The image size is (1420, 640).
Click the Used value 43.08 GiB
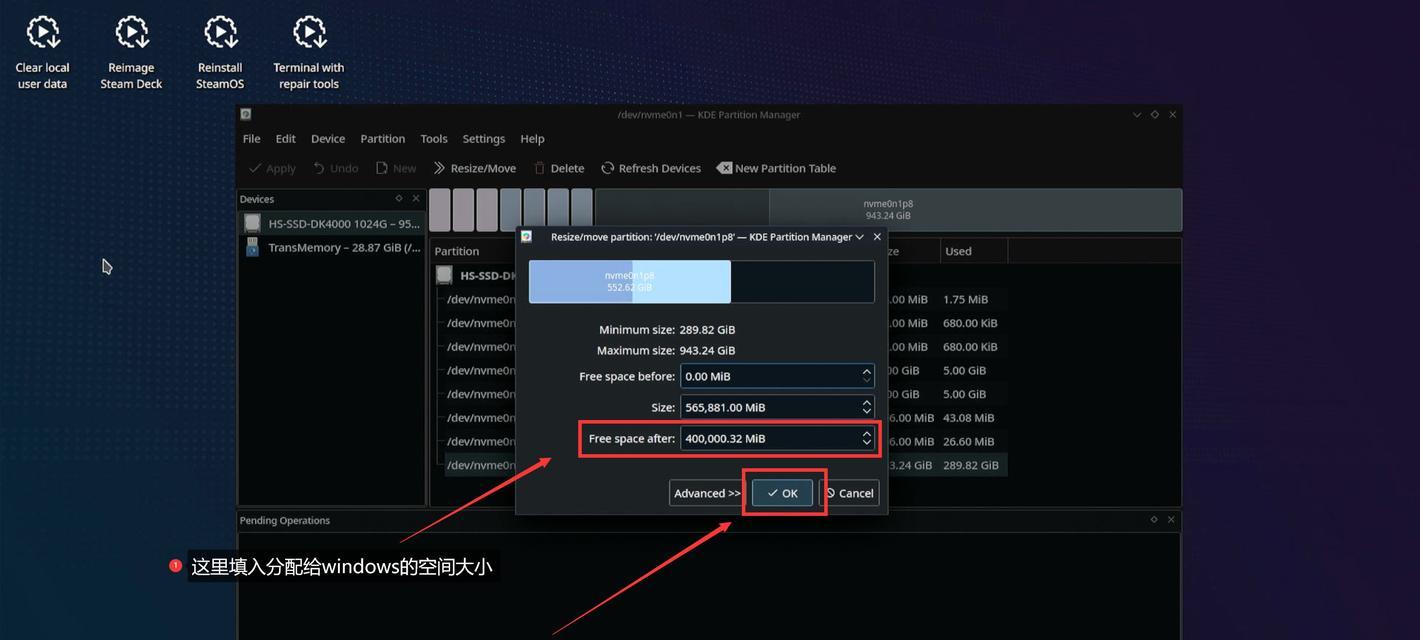tap(969, 418)
